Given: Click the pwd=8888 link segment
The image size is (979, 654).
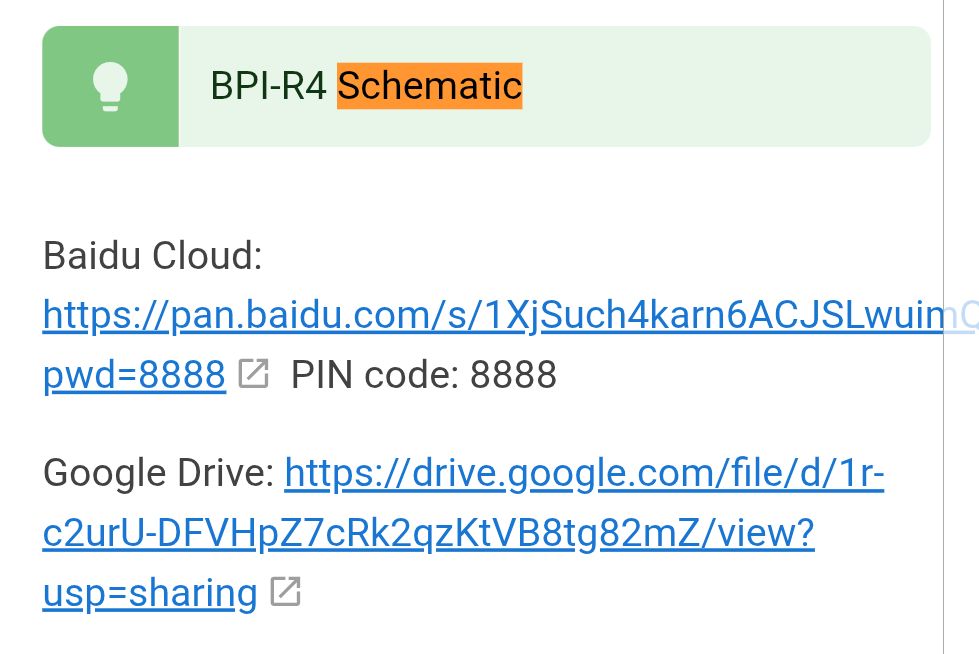Looking at the screenshot, I should pos(134,375).
